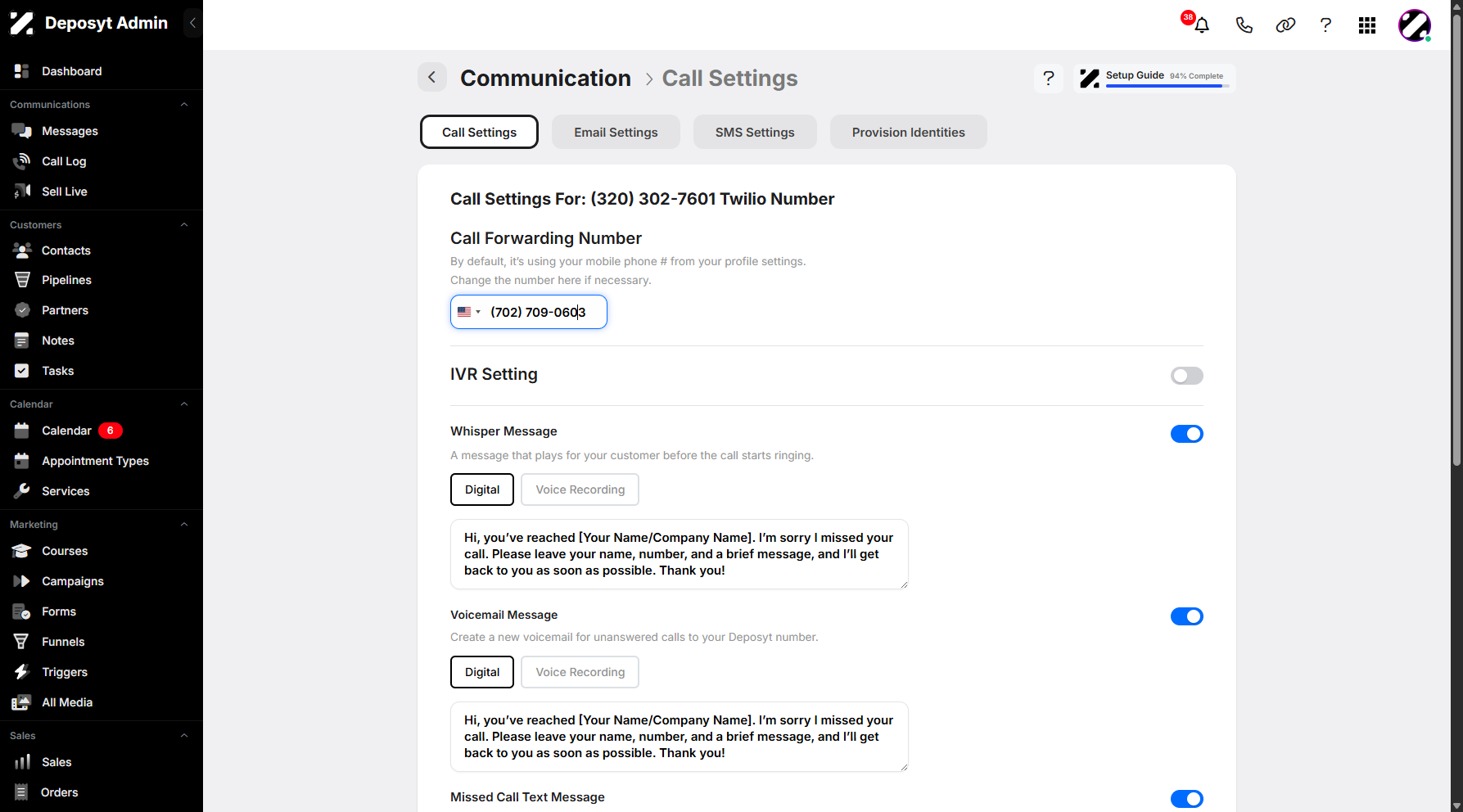Click the phone dialer icon in header
The width and height of the screenshot is (1463, 812).
(x=1244, y=25)
